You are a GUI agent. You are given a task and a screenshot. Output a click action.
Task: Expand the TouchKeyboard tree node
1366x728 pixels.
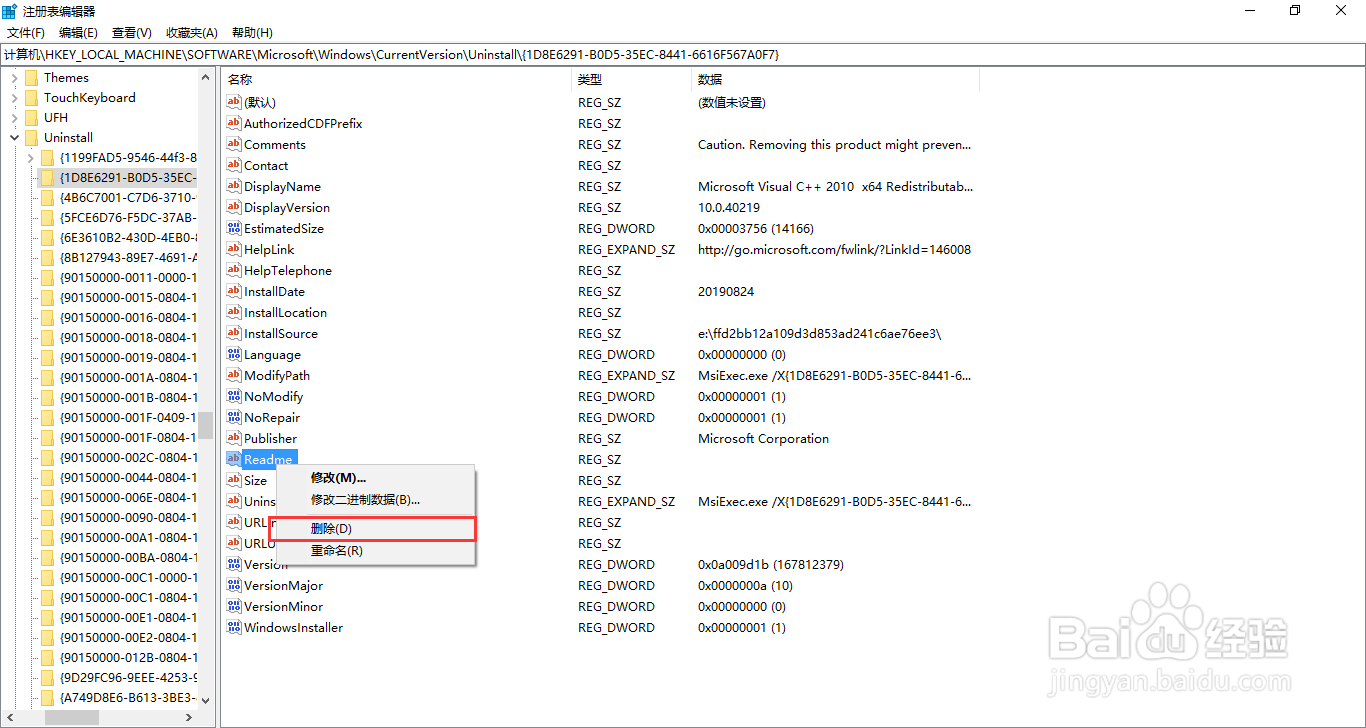14,97
